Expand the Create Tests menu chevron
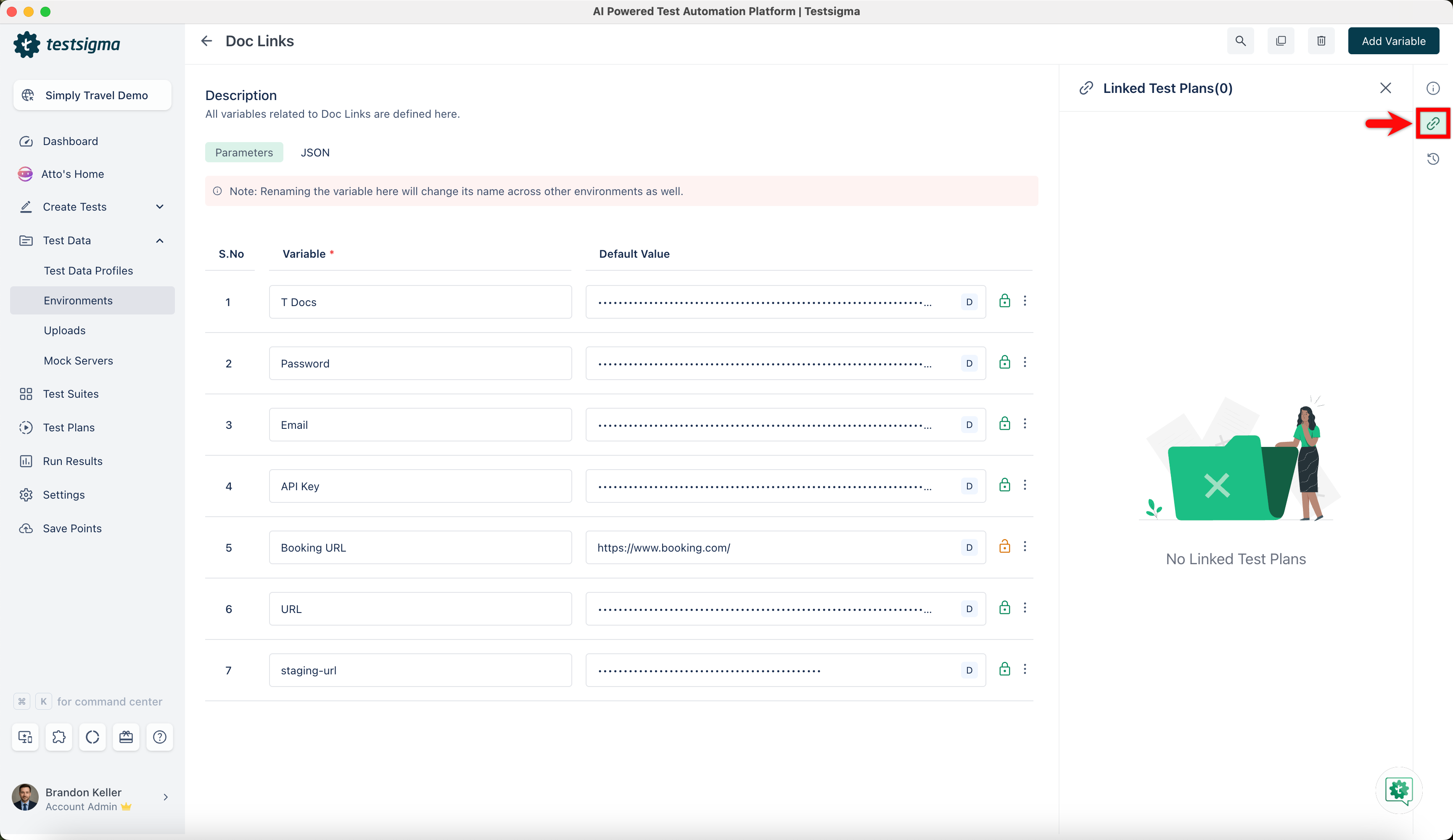The width and height of the screenshot is (1453, 840). (x=160, y=206)
